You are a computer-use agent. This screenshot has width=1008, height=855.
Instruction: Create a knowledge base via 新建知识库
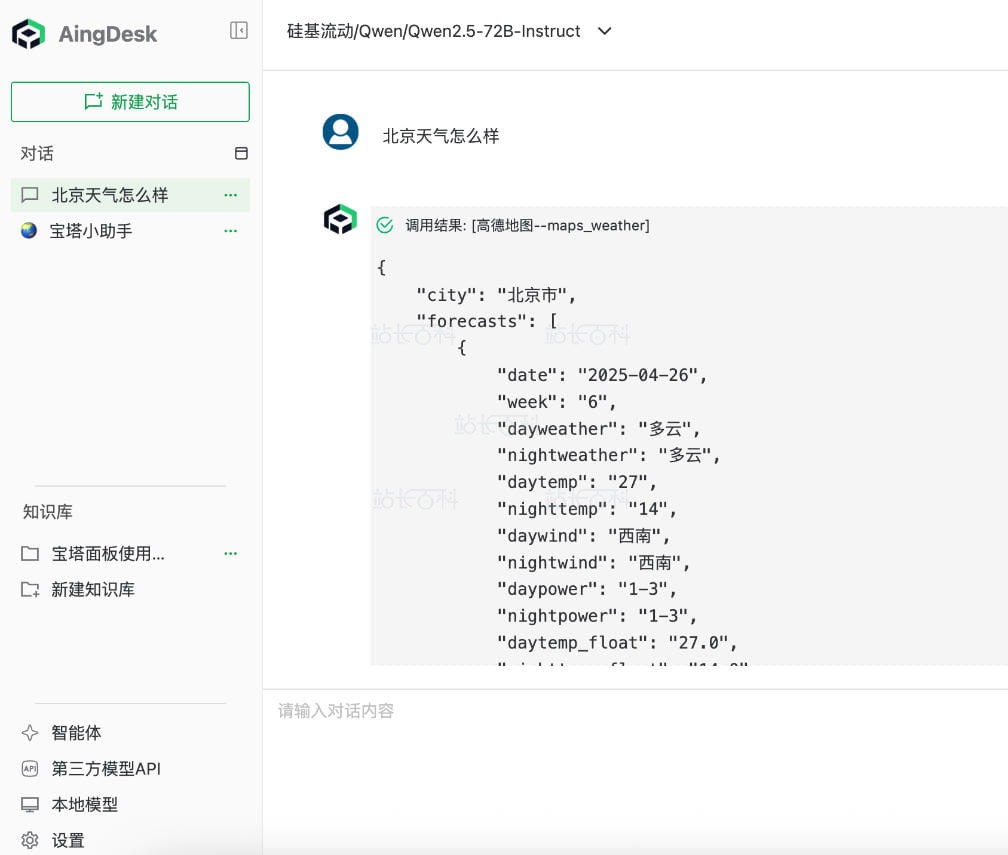[93, 590]
